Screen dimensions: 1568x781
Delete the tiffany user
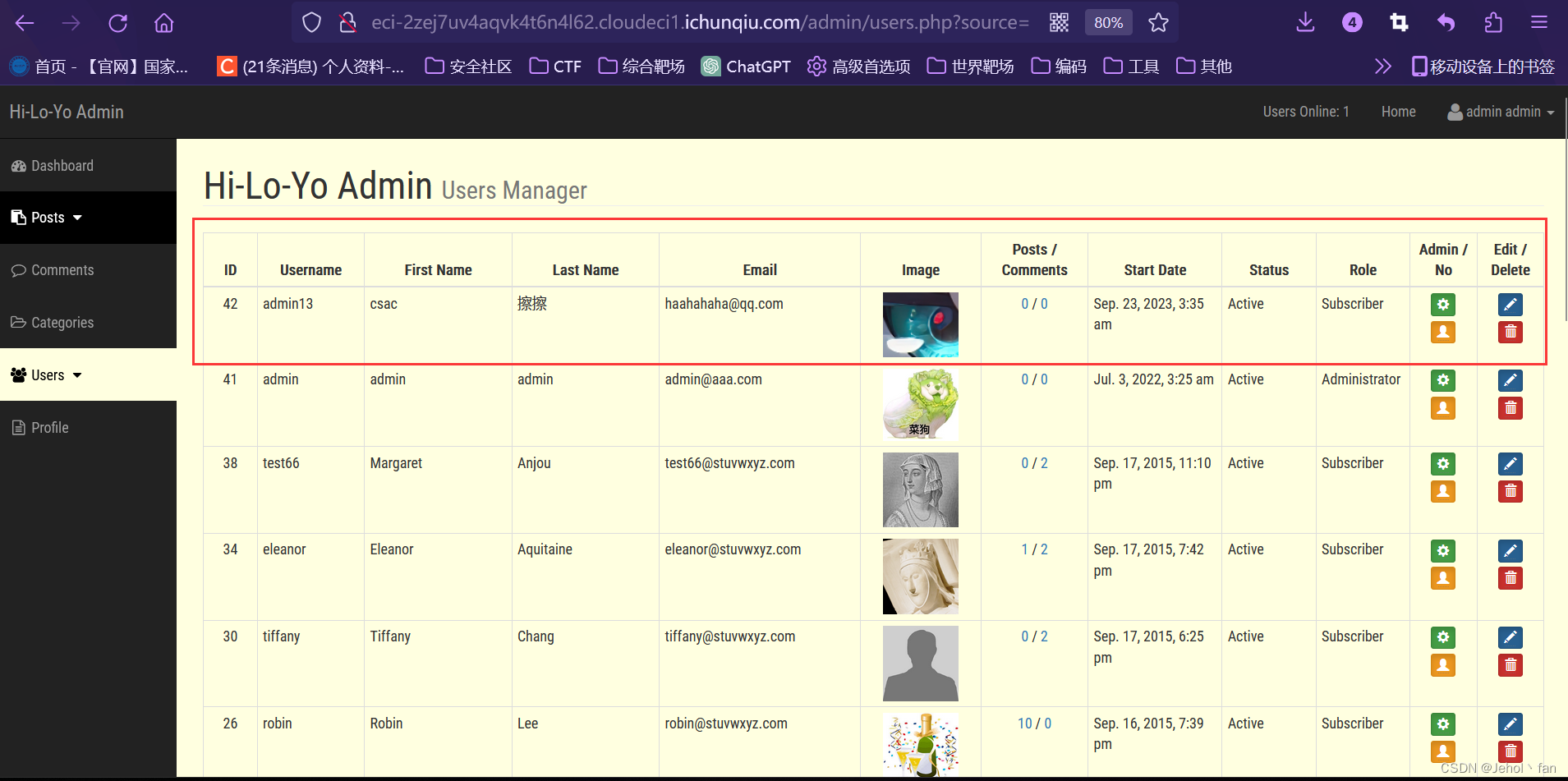coord(1511,665)
